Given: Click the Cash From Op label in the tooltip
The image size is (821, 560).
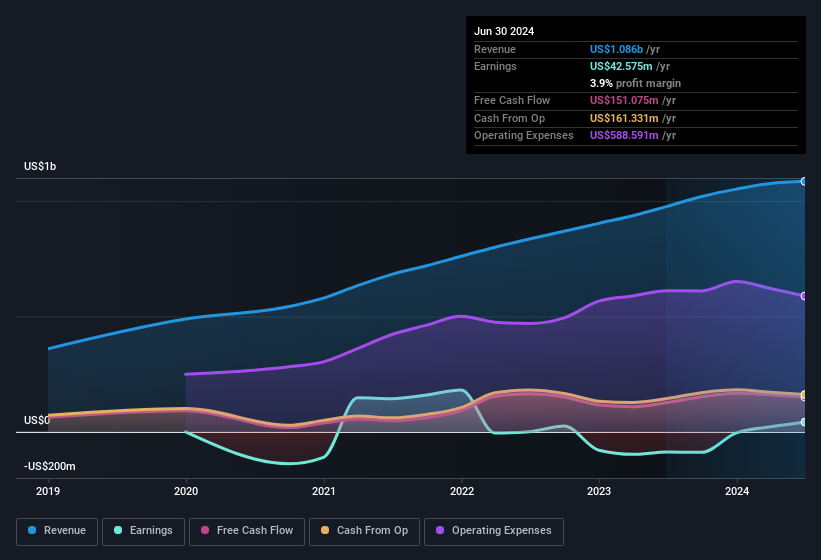Looking at the screenshot, I should click(509, 118).
